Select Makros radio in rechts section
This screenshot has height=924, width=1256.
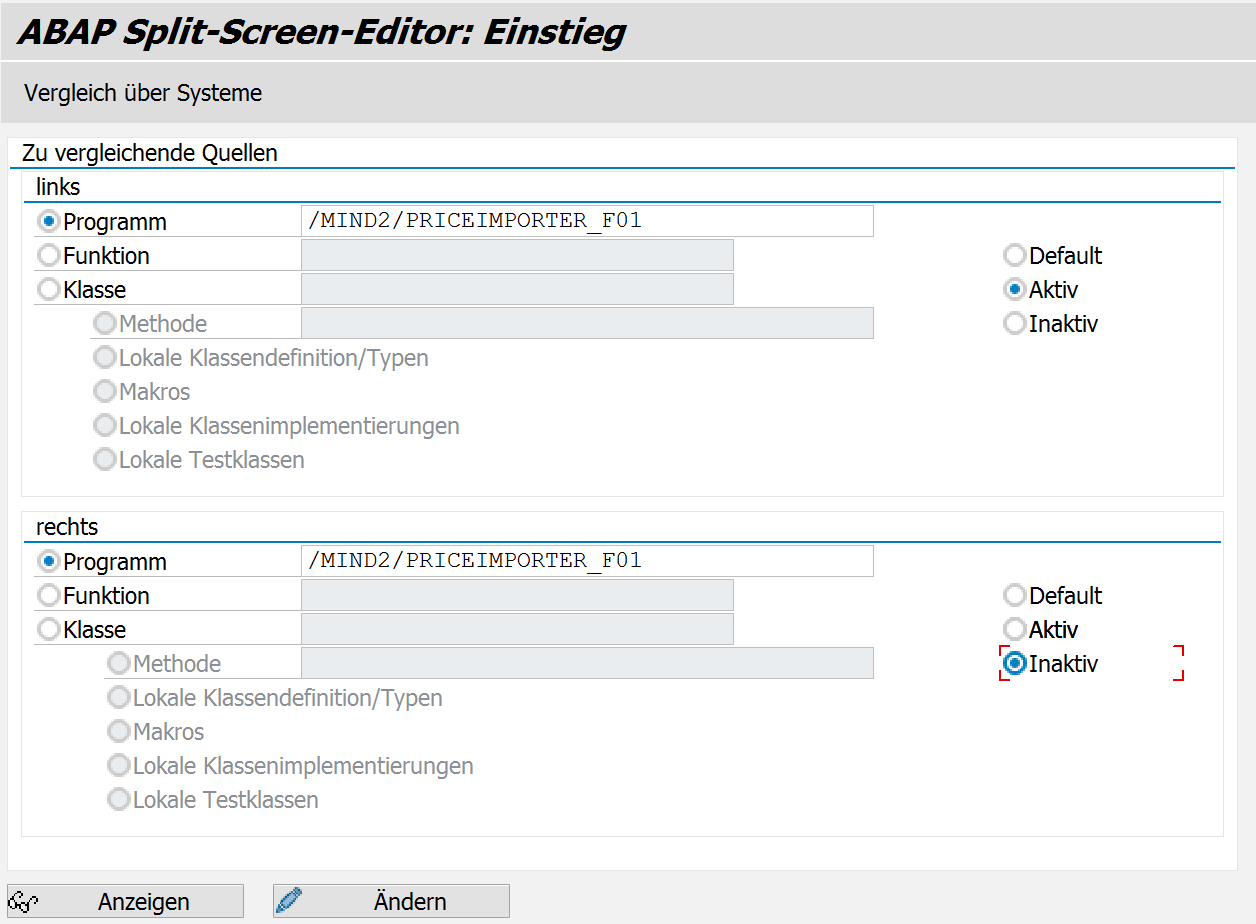click(x=119, y=731)
